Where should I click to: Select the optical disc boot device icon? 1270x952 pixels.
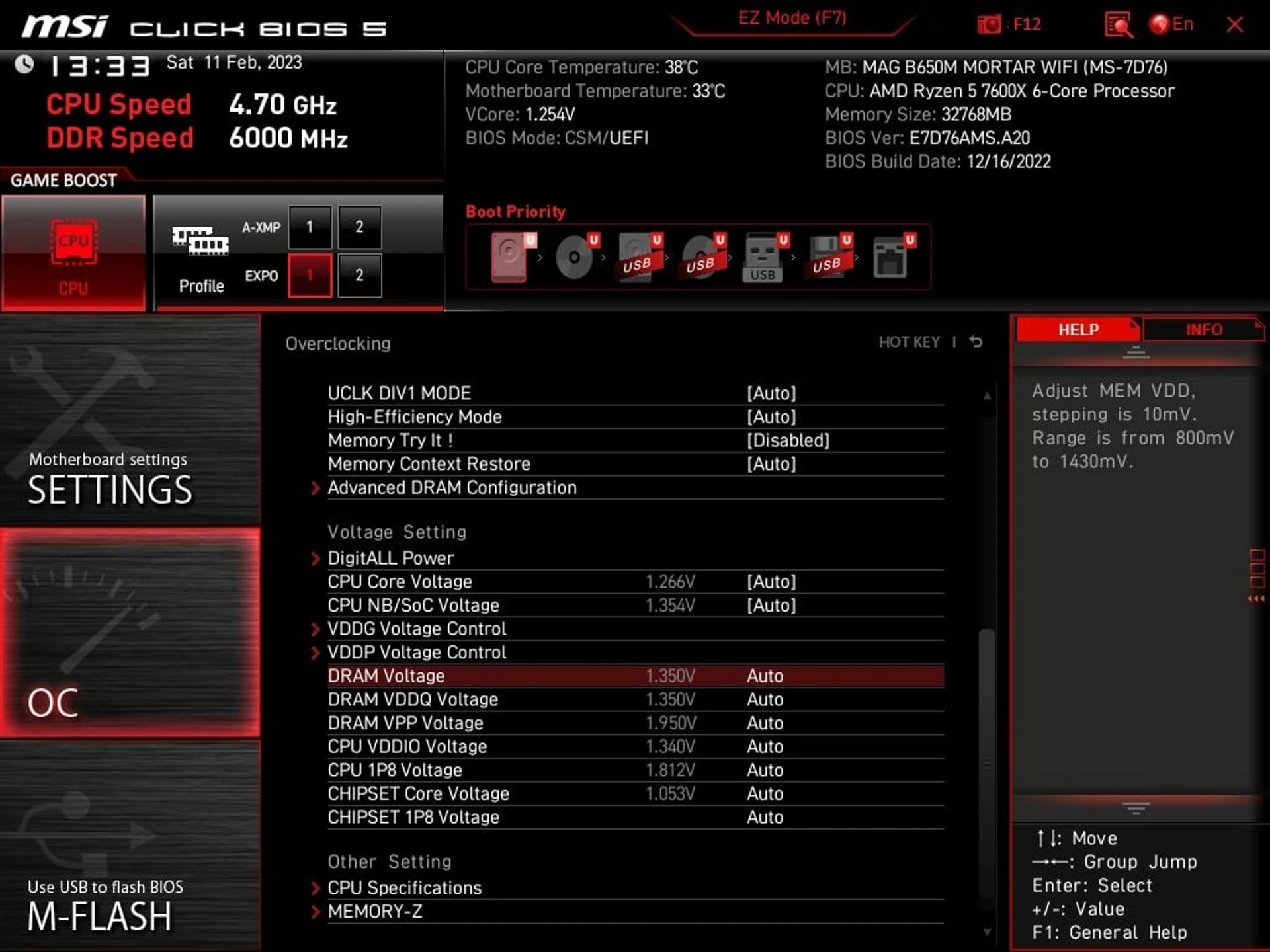[577, 257]
